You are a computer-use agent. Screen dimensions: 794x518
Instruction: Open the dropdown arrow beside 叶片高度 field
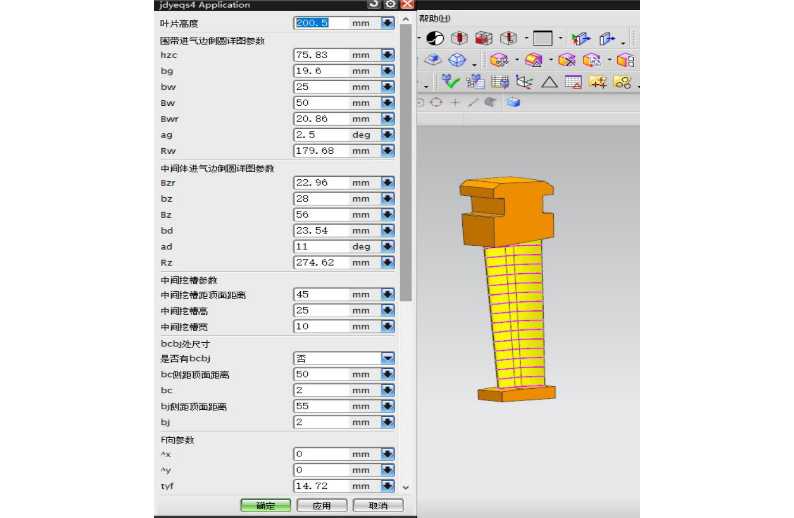pos(387,22)
